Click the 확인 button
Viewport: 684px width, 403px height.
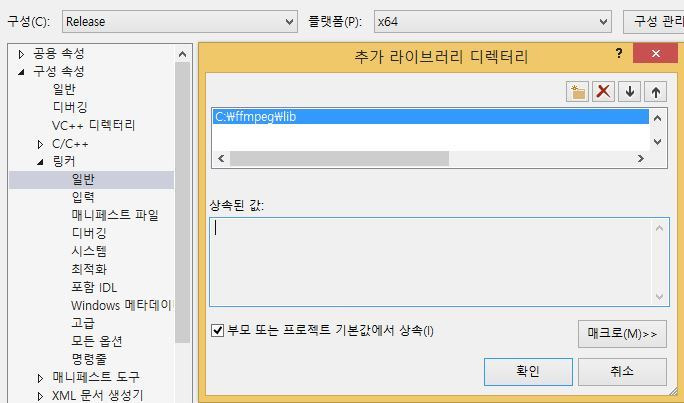[x=528, y=372]
